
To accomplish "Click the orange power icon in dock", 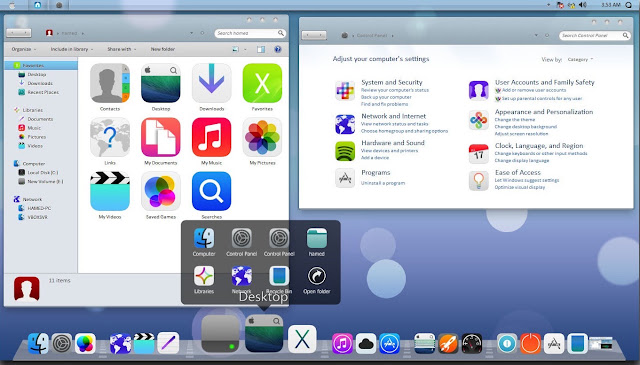I will [x=531, y=343].
